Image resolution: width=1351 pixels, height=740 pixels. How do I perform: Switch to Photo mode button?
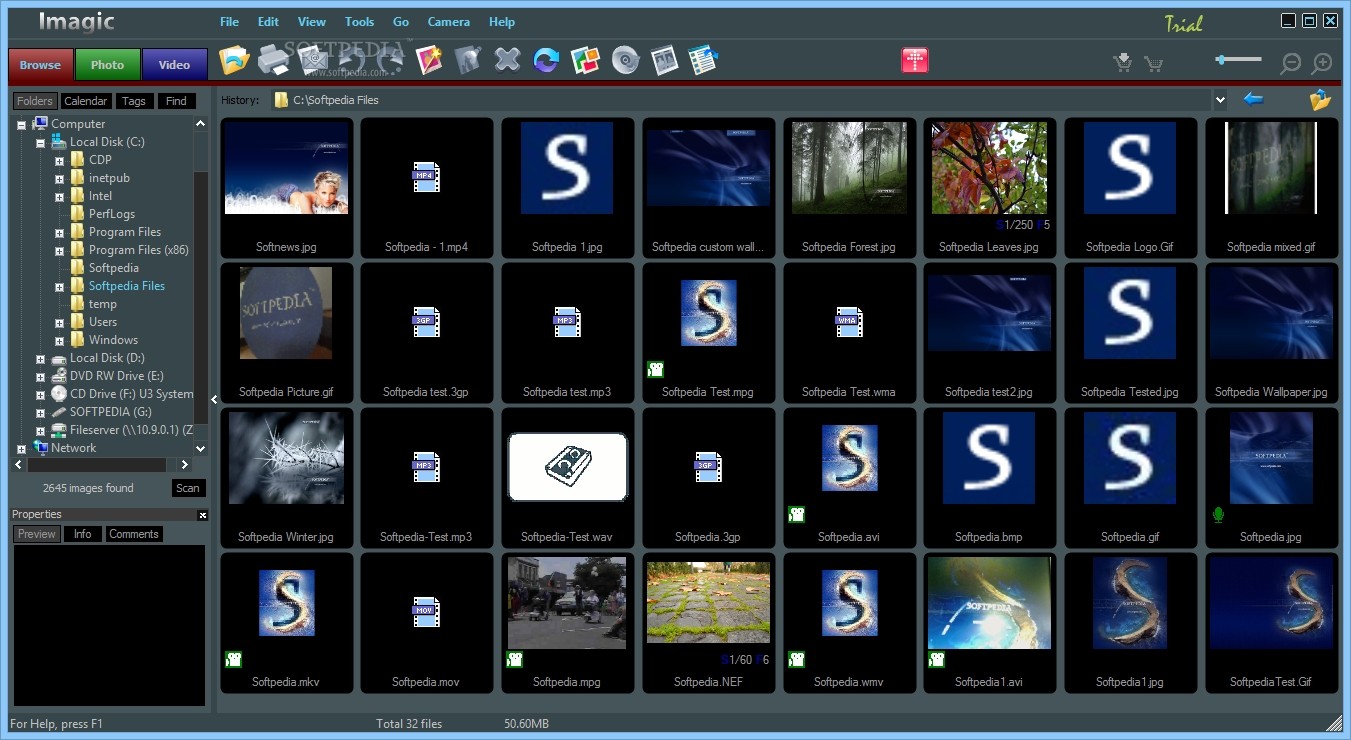107,64
